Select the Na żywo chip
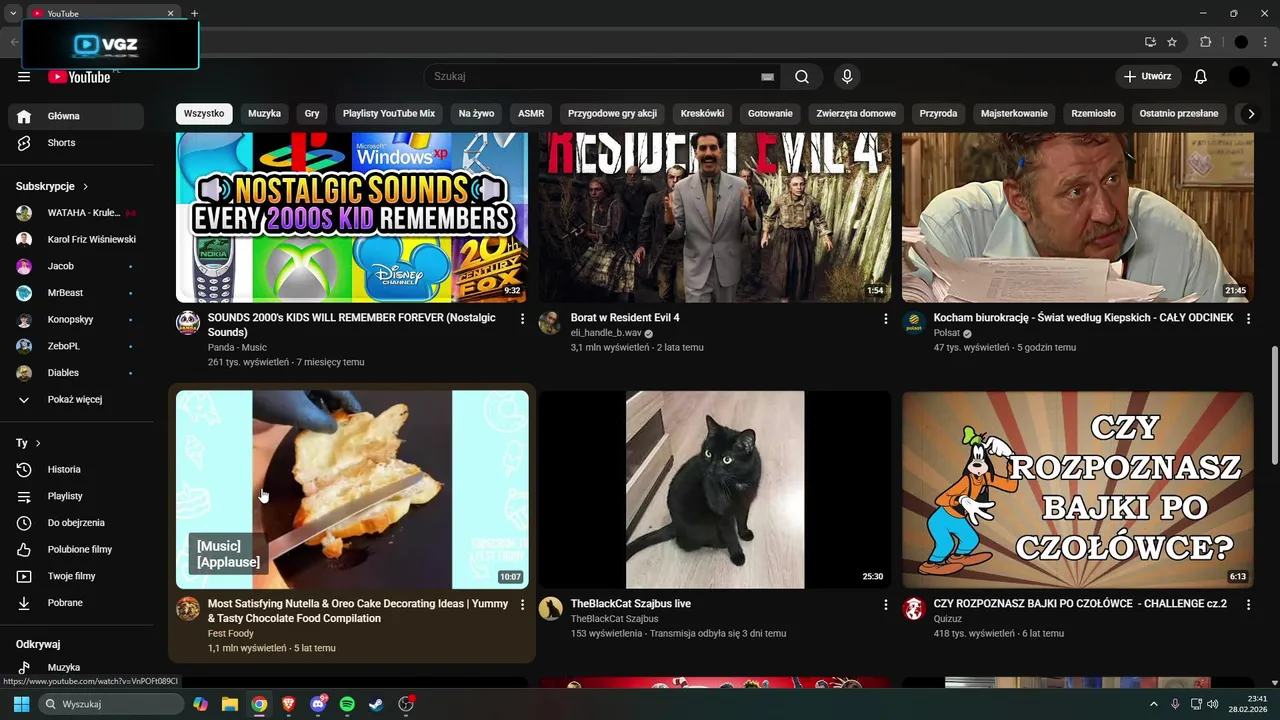1280x720 pixels. 477,114
